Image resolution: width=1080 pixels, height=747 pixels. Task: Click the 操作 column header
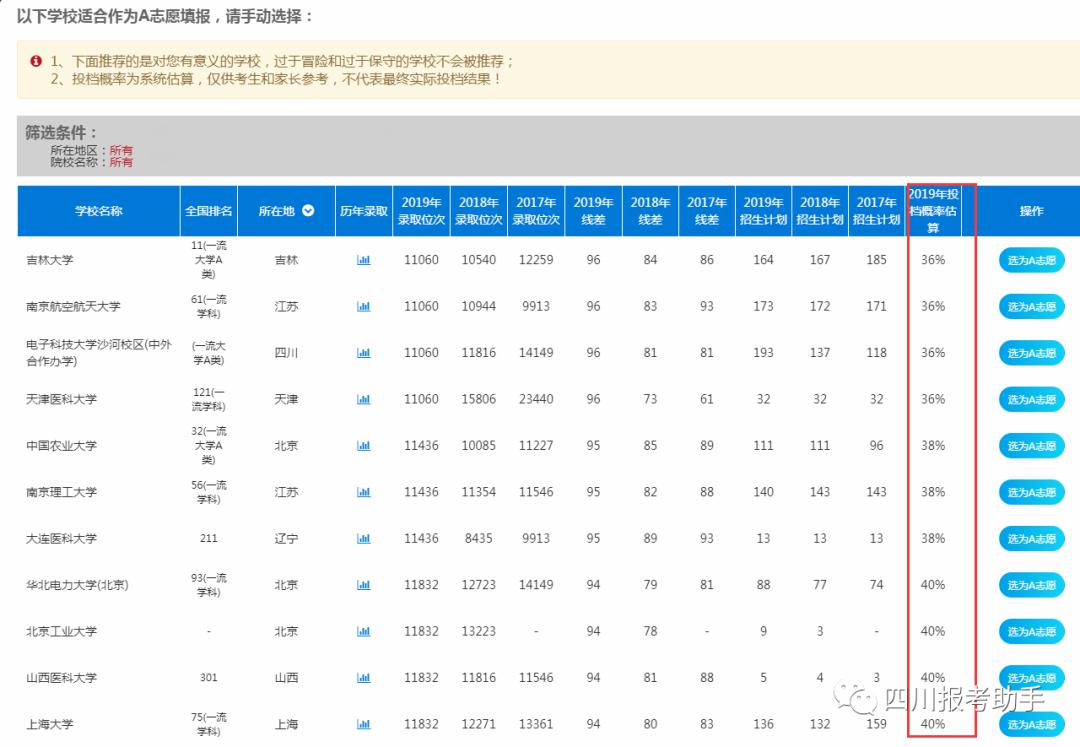1031,211
